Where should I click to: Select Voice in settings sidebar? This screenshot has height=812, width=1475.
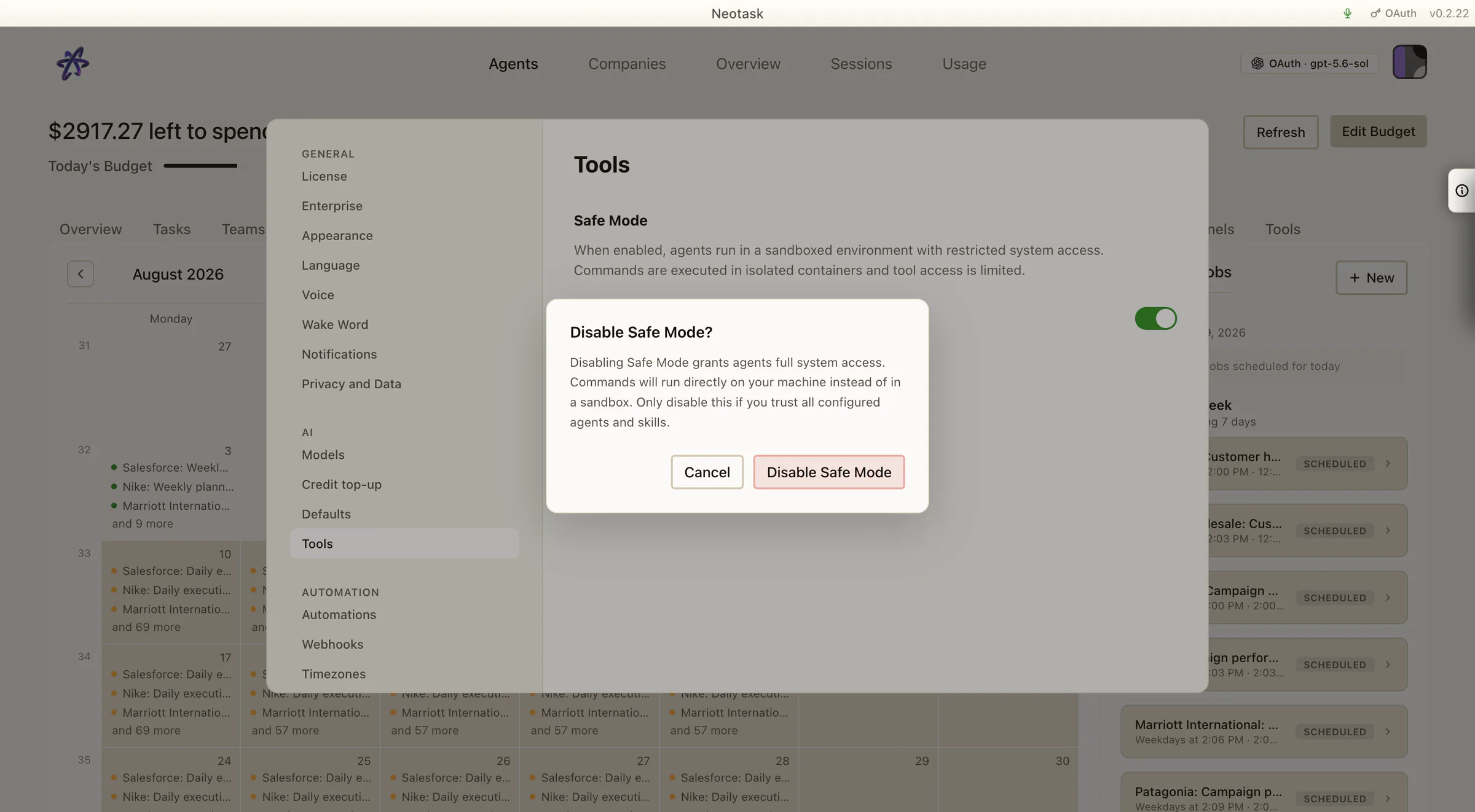click(x=404, y=295)
